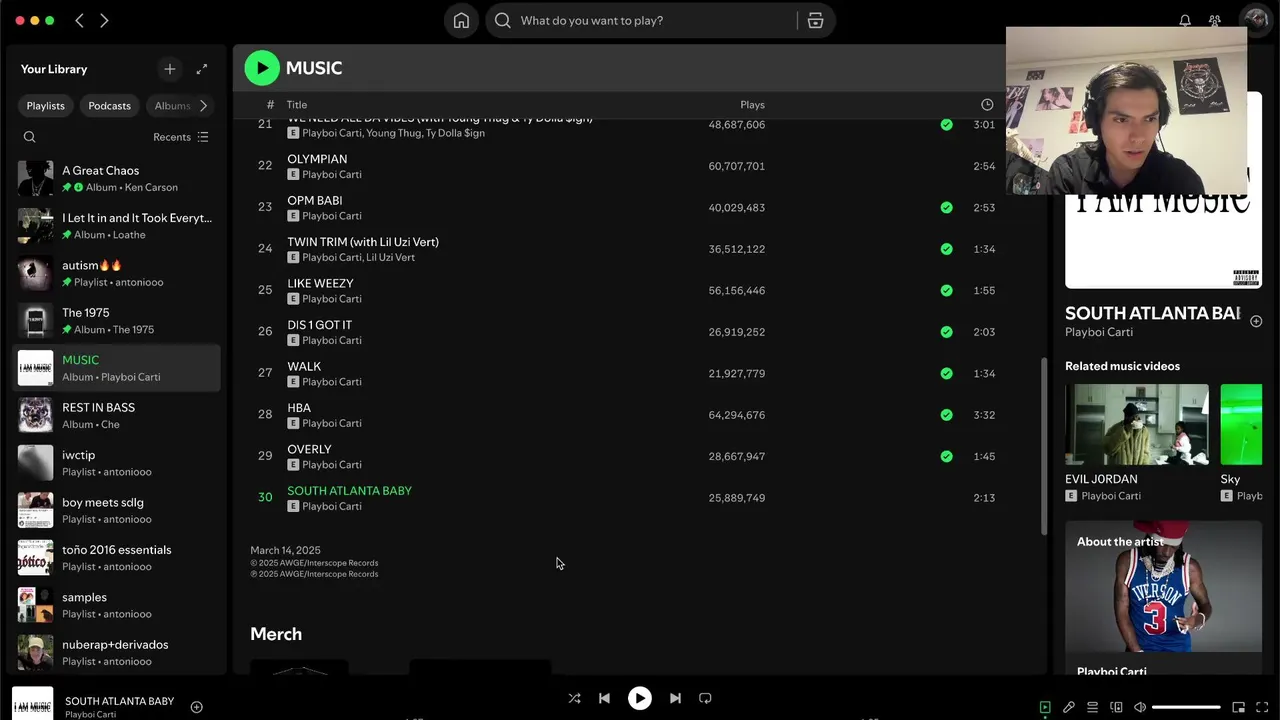The height and width of the screenshot is (720, 1280).
Task: Open the samples playlist
Action: pyautogui.click(x=116, y=605)
